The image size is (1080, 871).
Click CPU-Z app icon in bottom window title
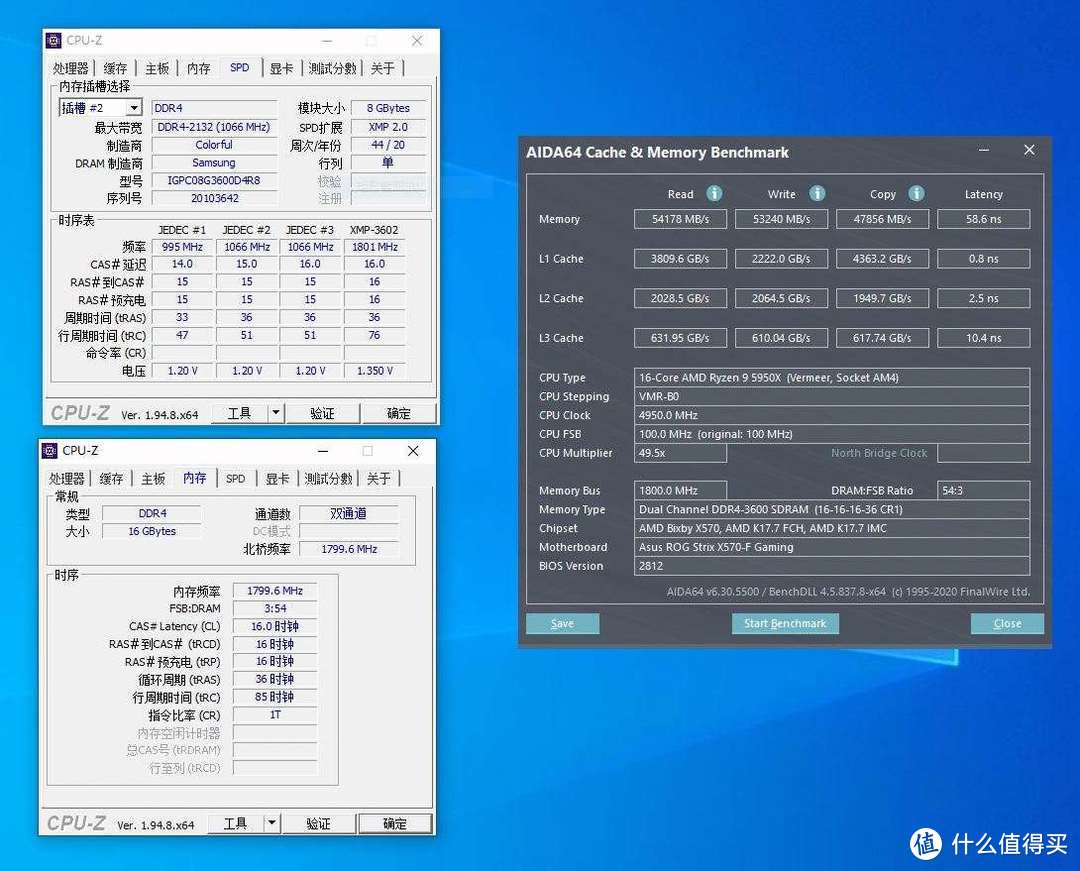click(x=50, y=450)
